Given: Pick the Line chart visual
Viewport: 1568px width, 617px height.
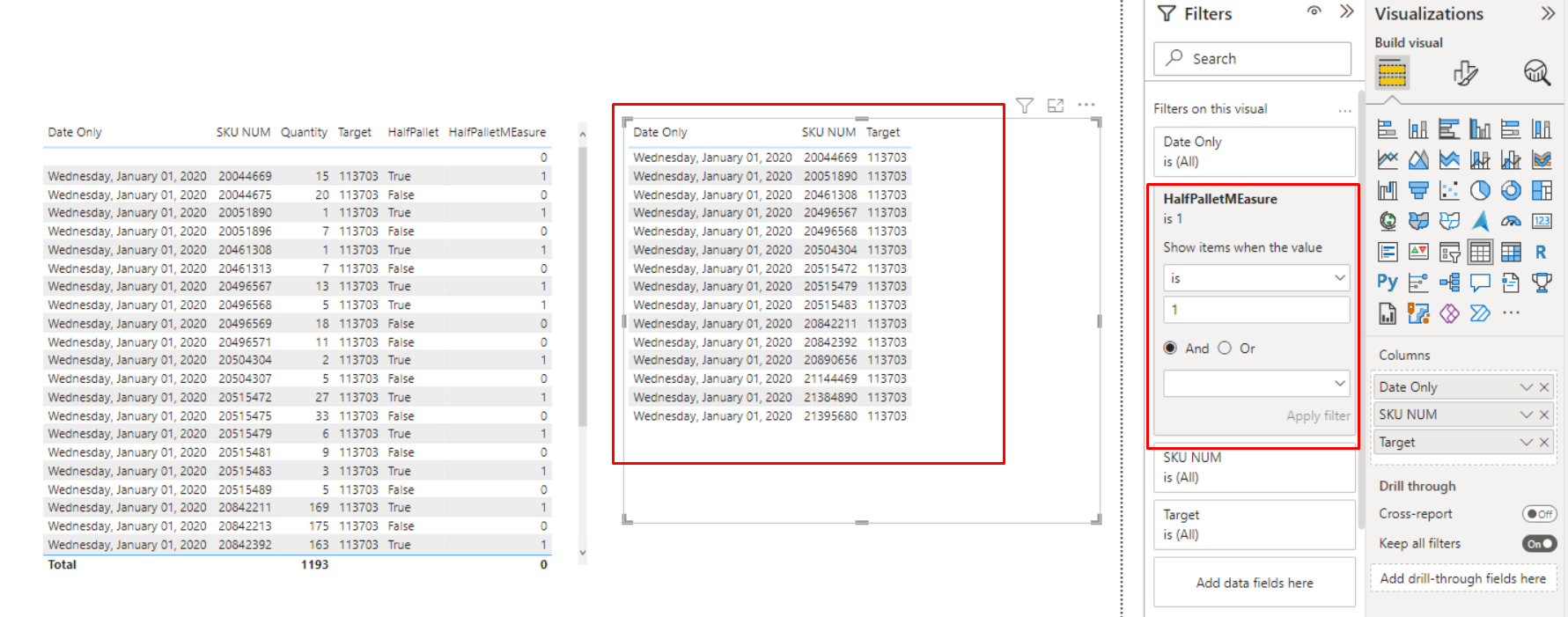Looking at the screenshot, I should pyautogui.click(x=1388, y=159).
